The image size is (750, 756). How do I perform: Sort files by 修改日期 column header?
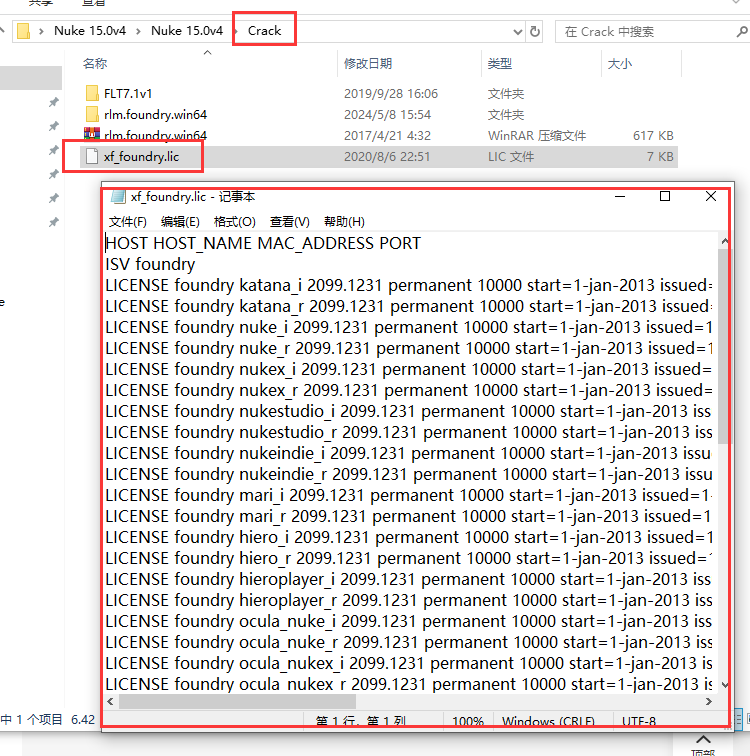tap(368, 64)
